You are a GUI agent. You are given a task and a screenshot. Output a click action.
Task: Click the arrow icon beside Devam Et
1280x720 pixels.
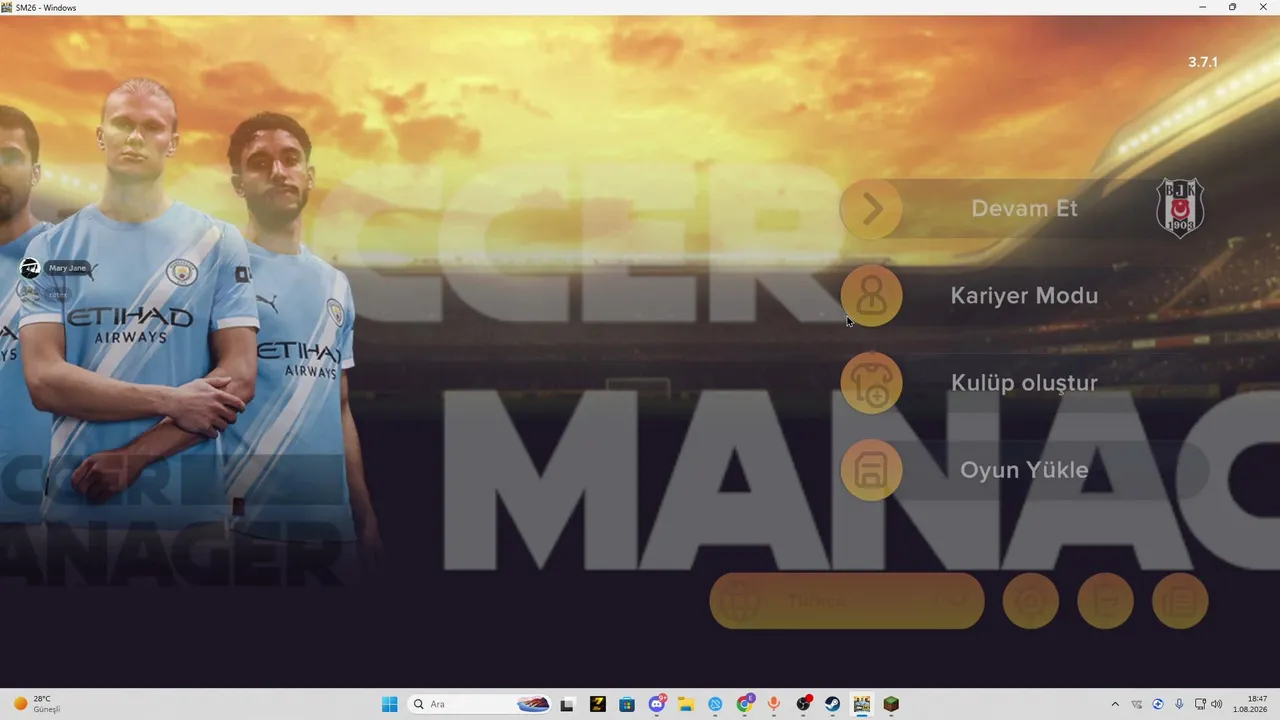pos(871,209)
